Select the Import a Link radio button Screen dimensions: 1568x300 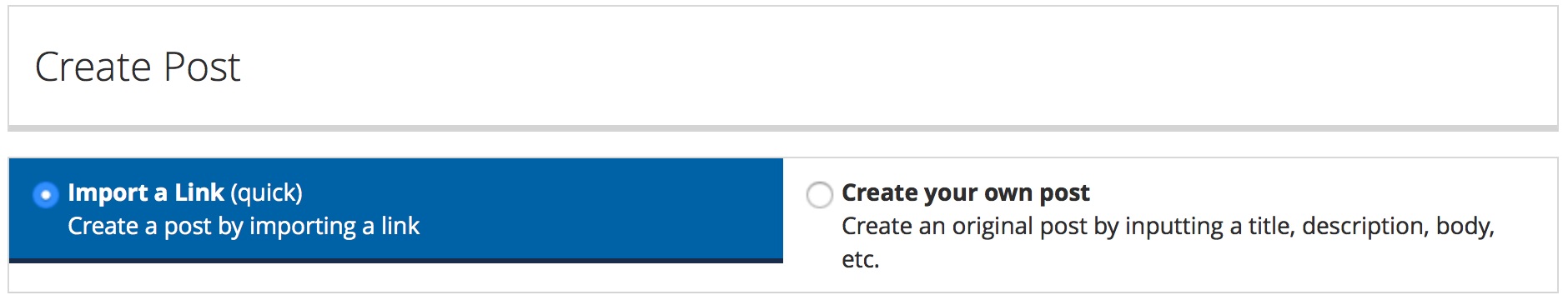45,195
